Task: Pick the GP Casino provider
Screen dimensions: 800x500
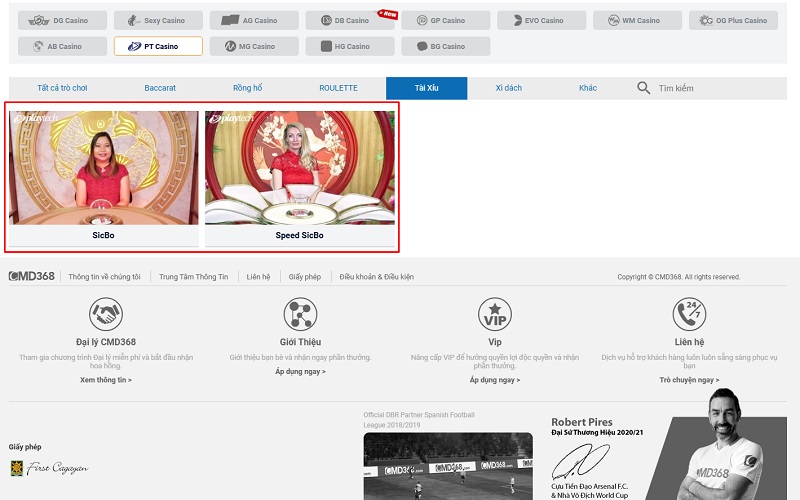Action: coord(446,20)
